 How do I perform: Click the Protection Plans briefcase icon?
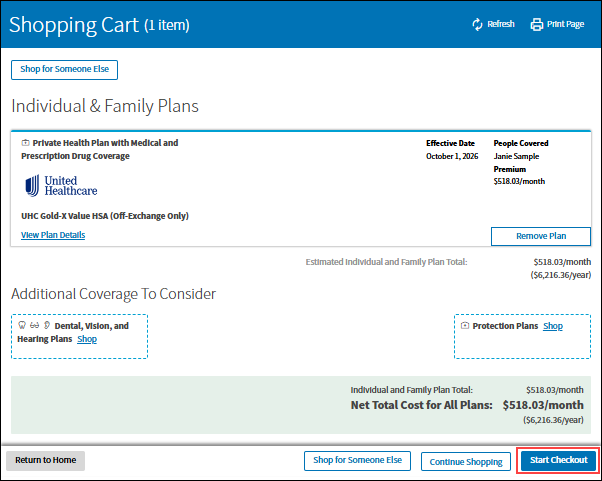(465, 326)
